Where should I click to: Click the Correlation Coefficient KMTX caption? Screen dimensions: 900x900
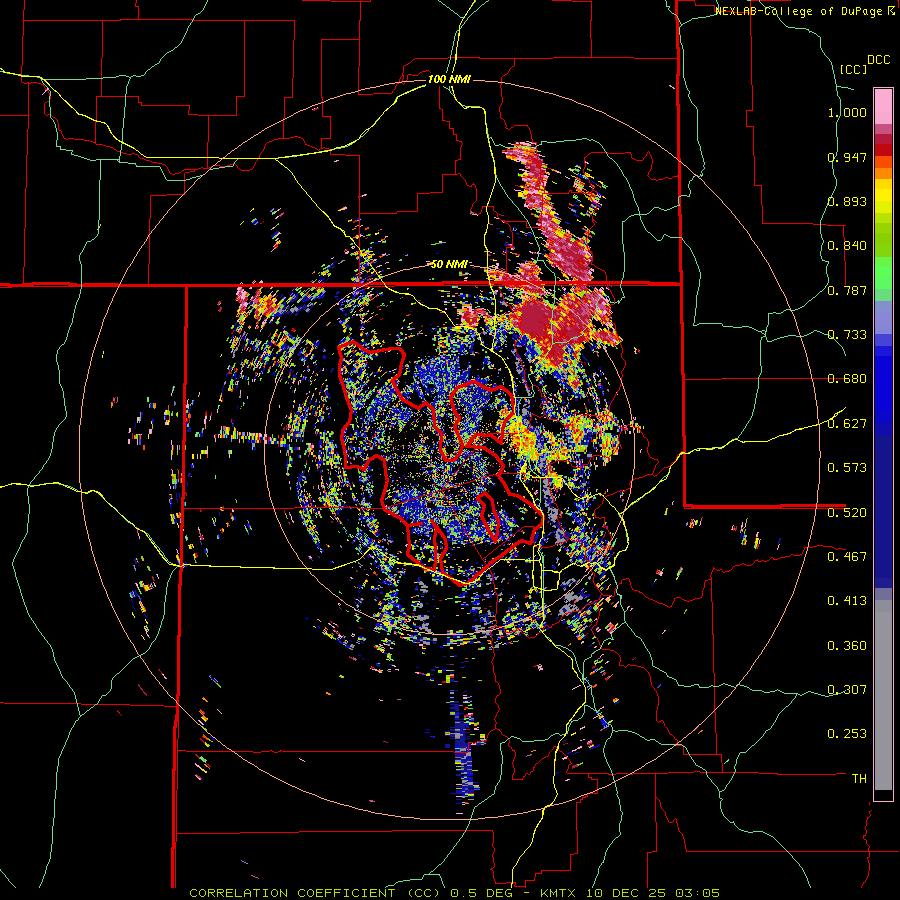click(454, 893)
